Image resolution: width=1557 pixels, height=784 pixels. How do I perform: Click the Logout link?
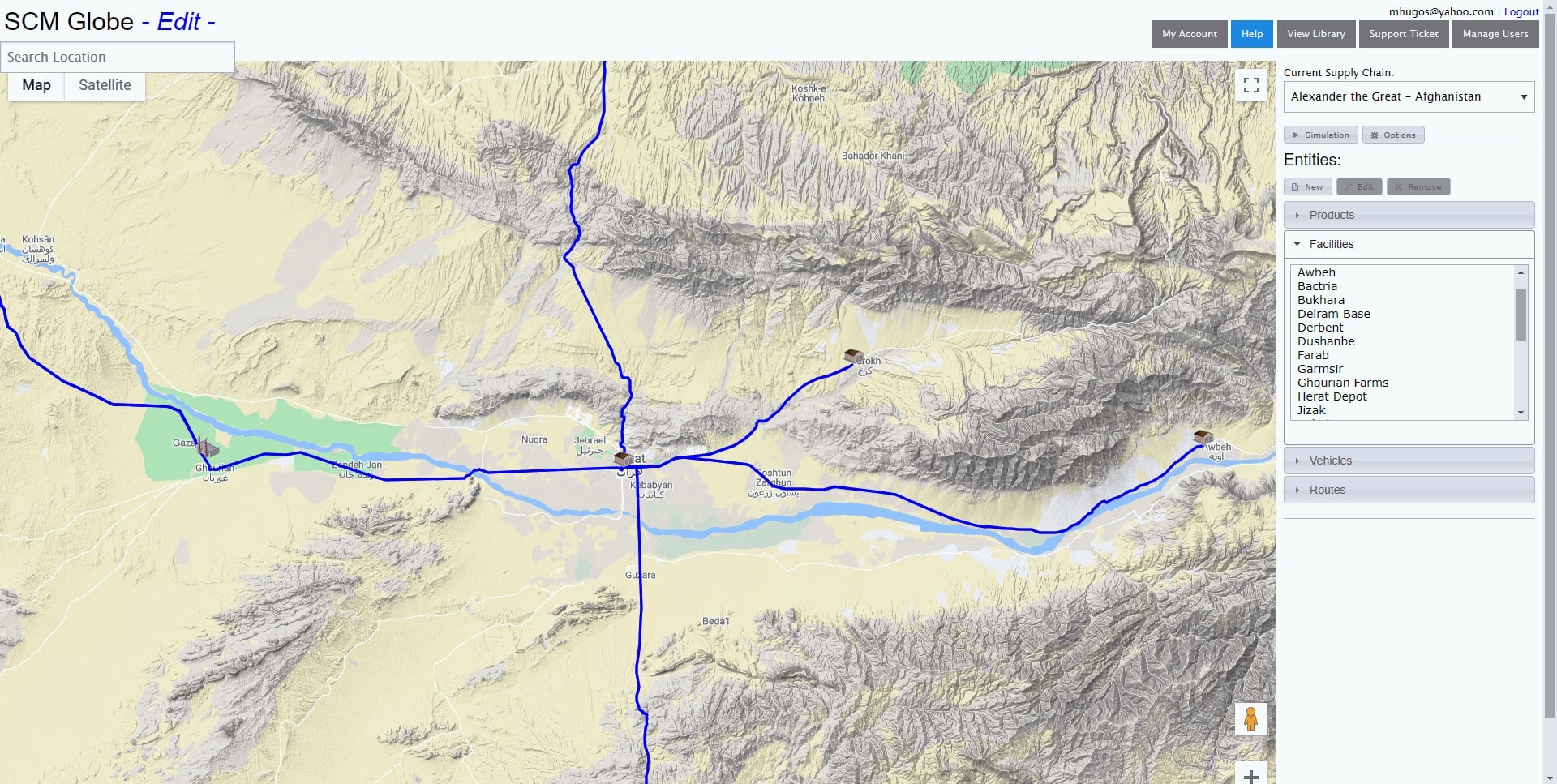click(x=1521, y=11)
